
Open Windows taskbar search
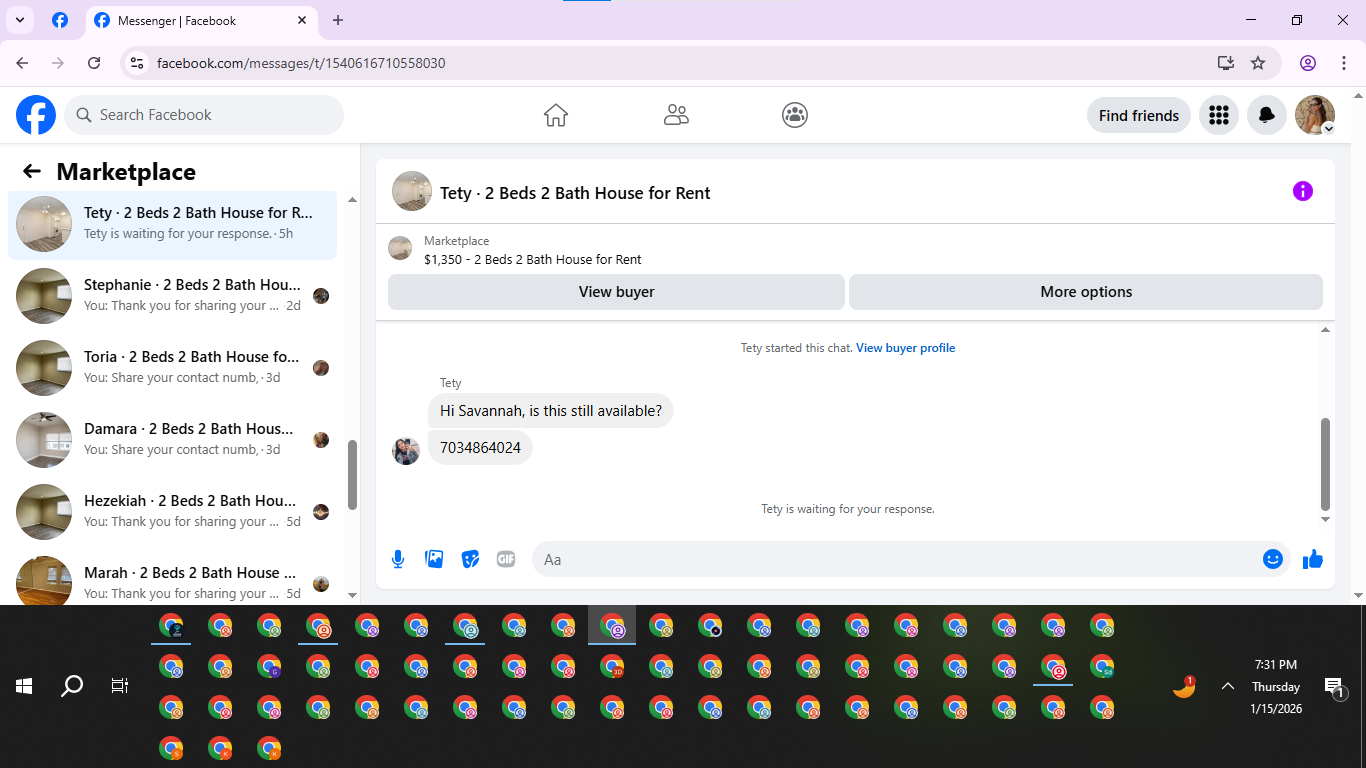(x=72, y=686)
